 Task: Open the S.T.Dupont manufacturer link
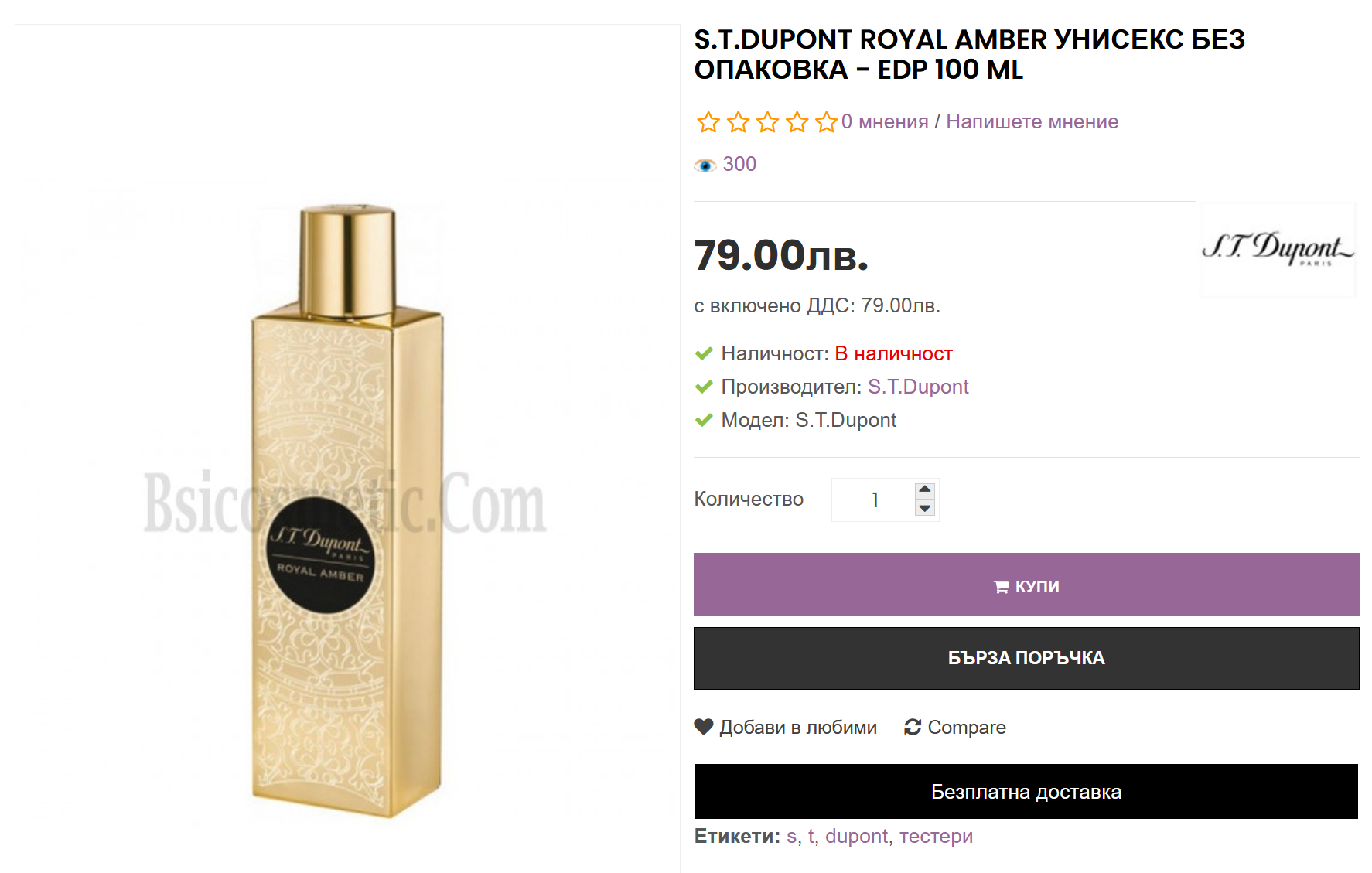[918, 387]
